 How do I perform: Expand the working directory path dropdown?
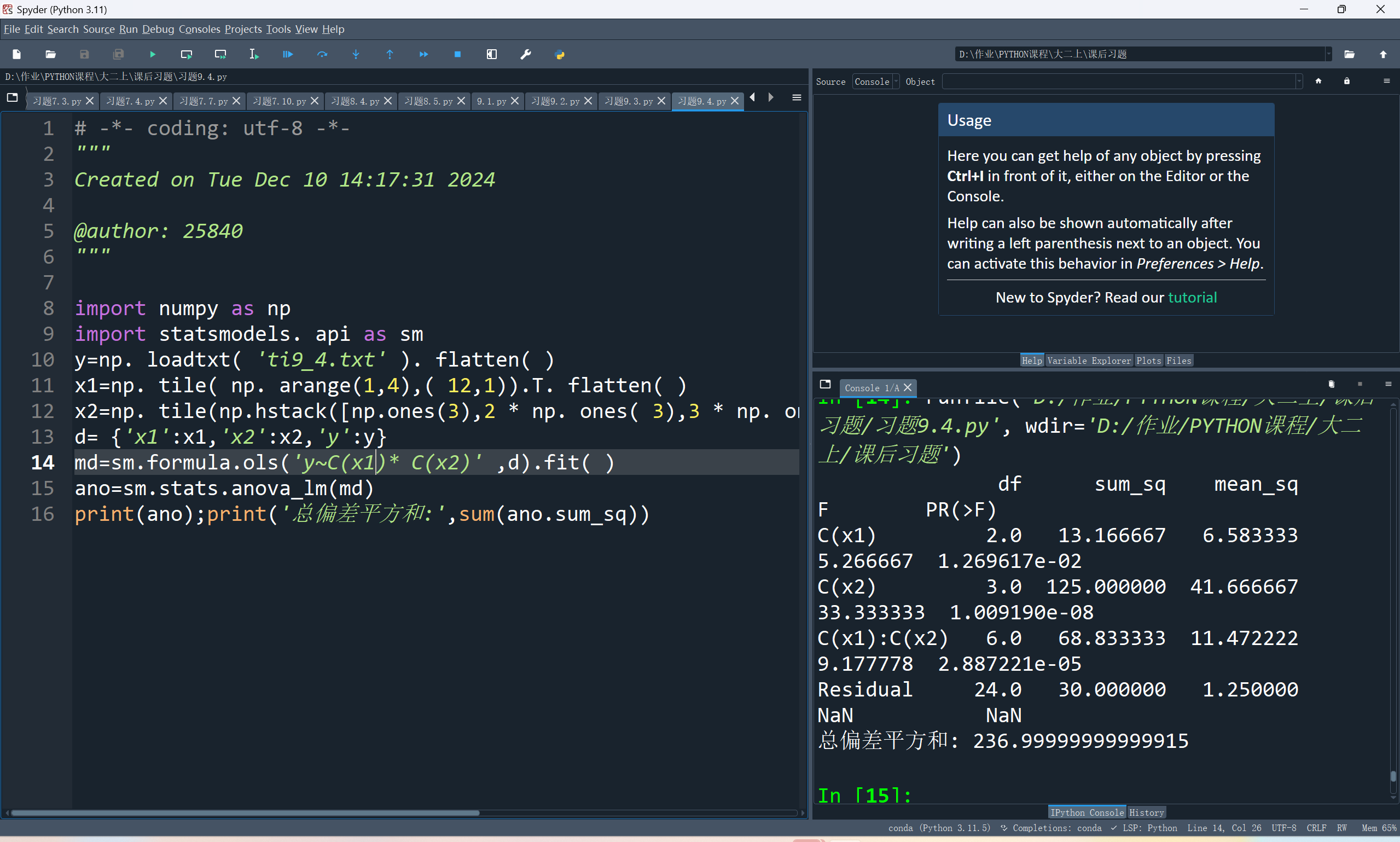pyautogui.click(x=1328, y=55)
